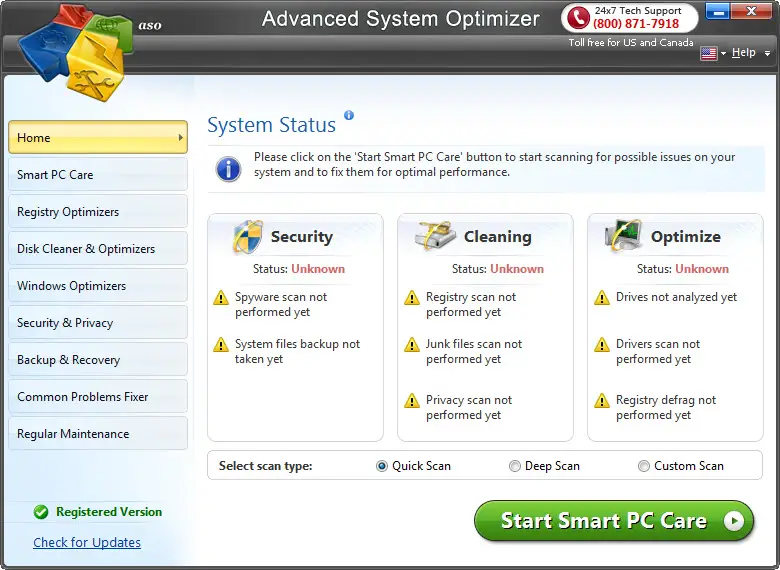The image size is (780, 570).
Task: Click the Registered Version label
Action: (x=109, y=512)
